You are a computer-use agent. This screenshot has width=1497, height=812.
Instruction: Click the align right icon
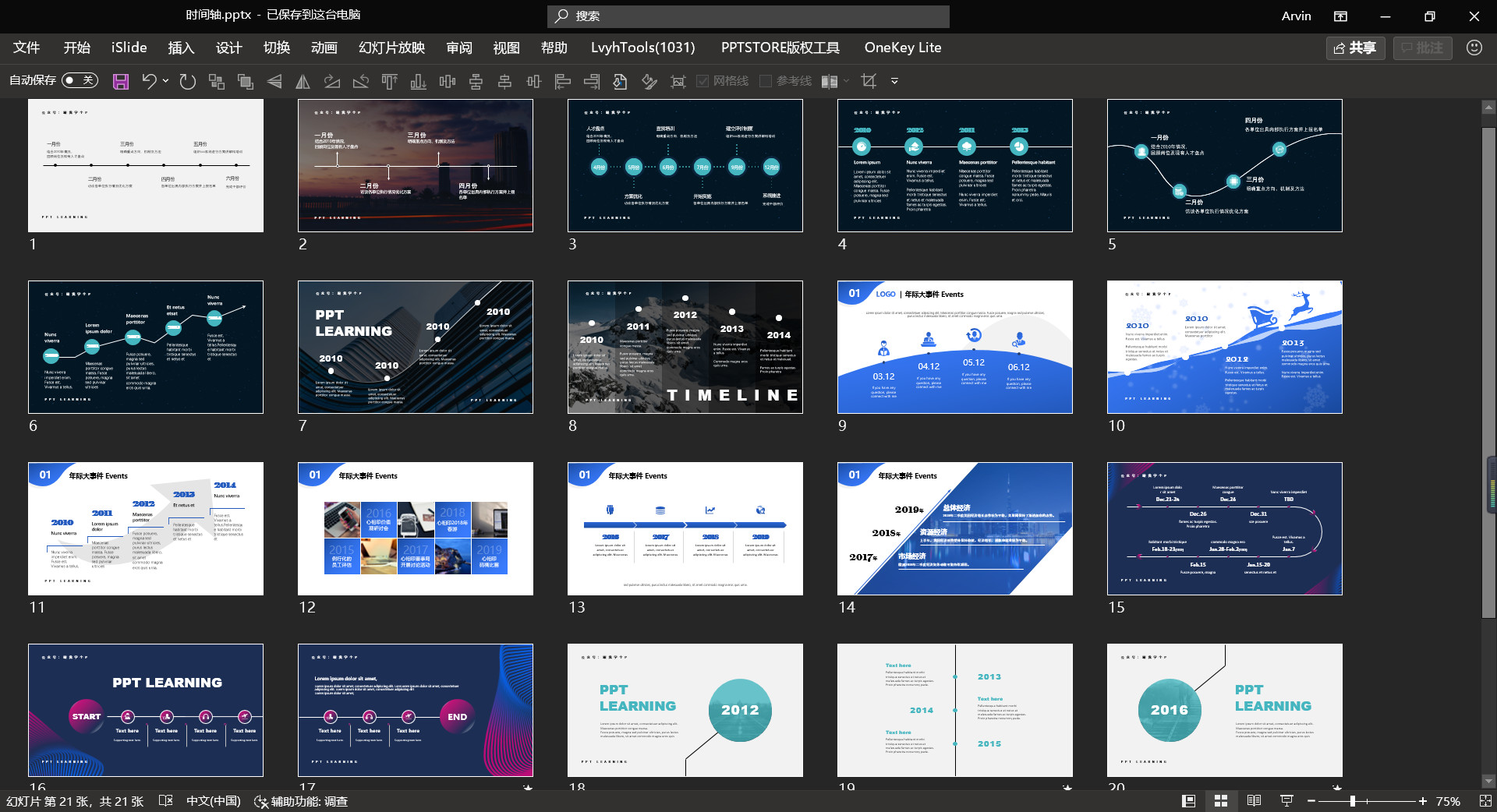pos(592,81)
